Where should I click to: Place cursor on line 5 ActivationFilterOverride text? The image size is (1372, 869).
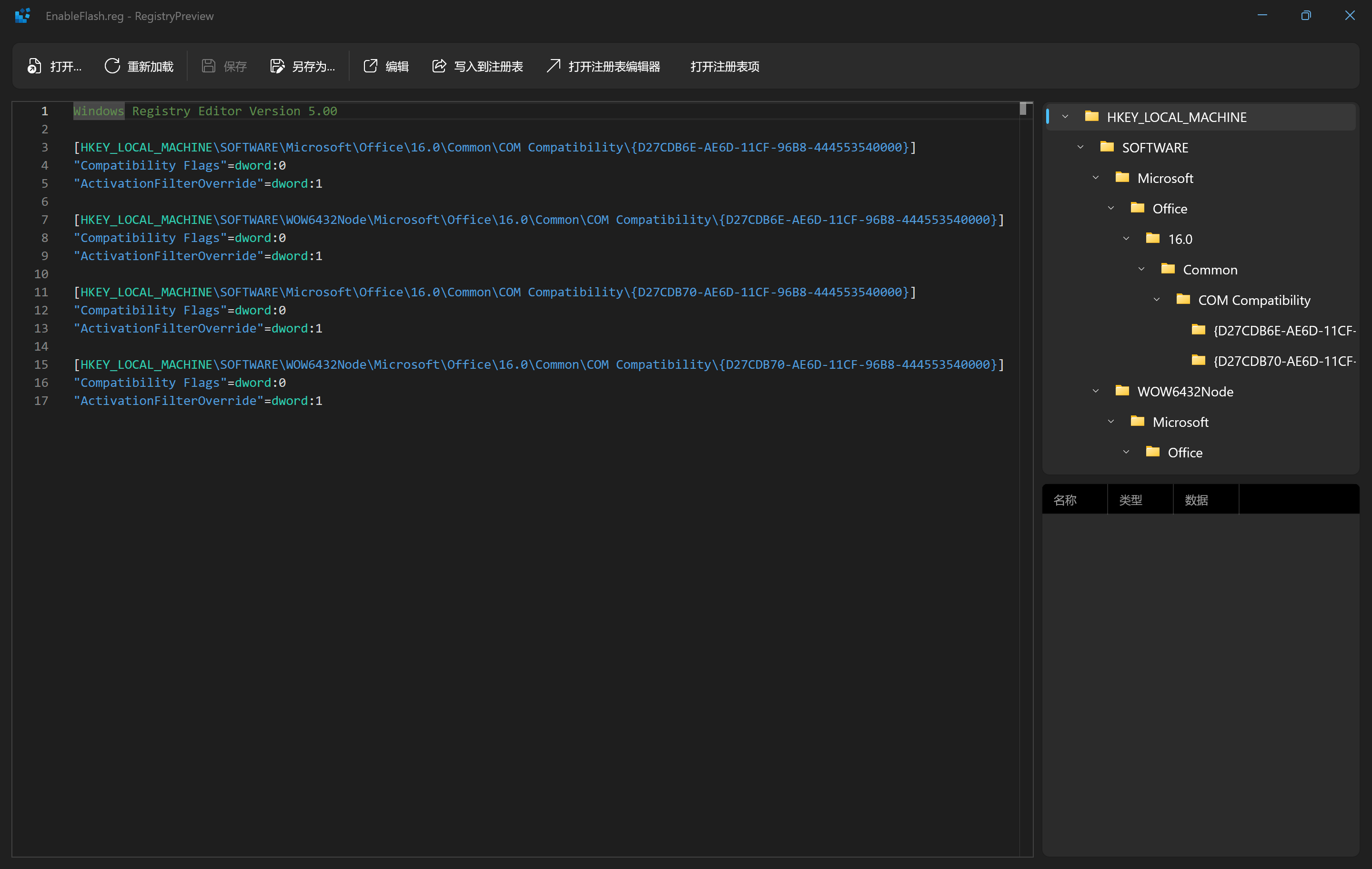(169, 183)
